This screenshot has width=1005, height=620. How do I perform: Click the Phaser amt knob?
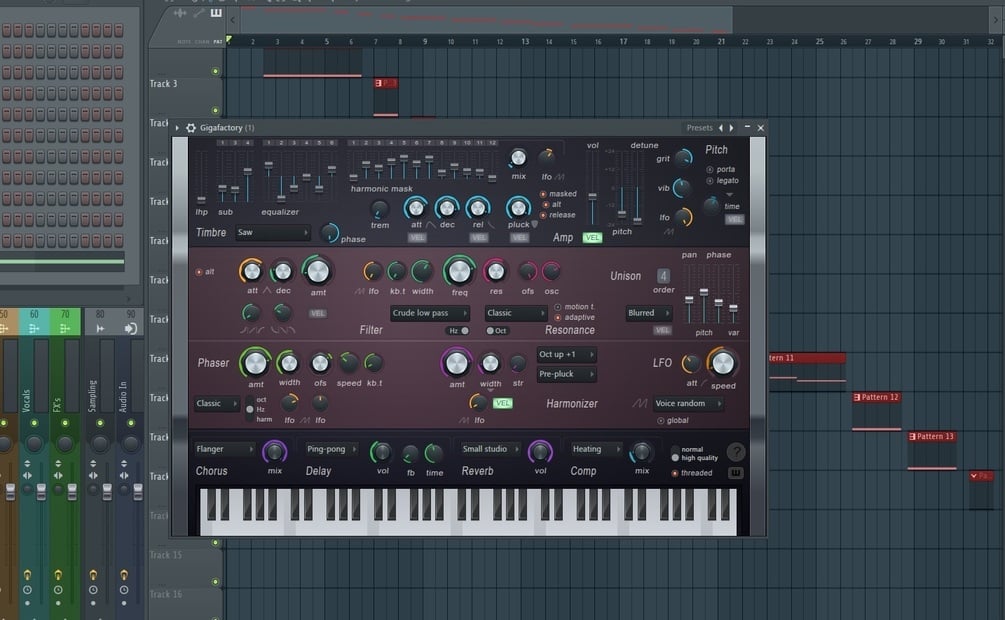click(x=255, y=363)
